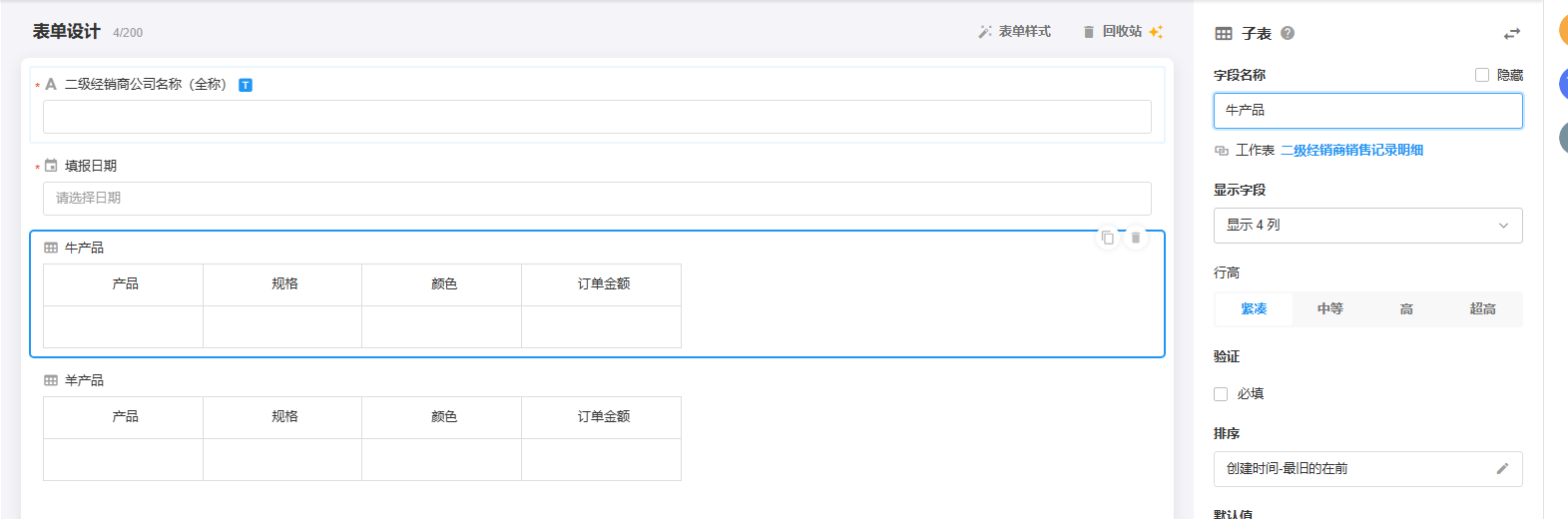Select 中等 row height
This screenshot has height=519, width=1568.
pos(1329,309)
